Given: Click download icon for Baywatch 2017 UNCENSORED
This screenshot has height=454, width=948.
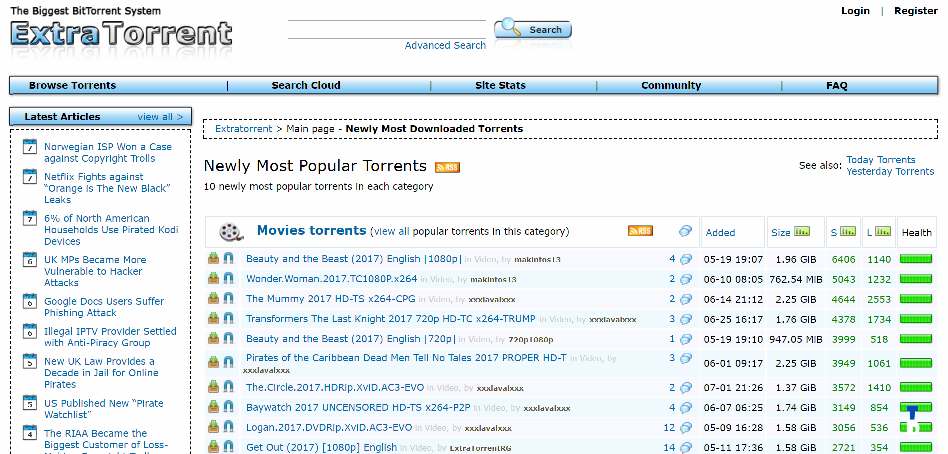Looking at the screenshot, I should pyautogui.click(x=213, y=407).
